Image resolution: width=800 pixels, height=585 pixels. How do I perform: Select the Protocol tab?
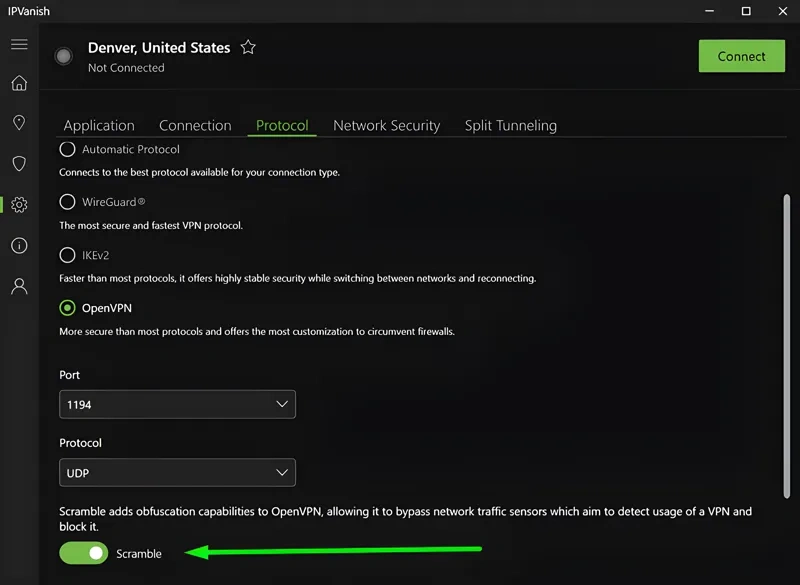tap(282, 125)
